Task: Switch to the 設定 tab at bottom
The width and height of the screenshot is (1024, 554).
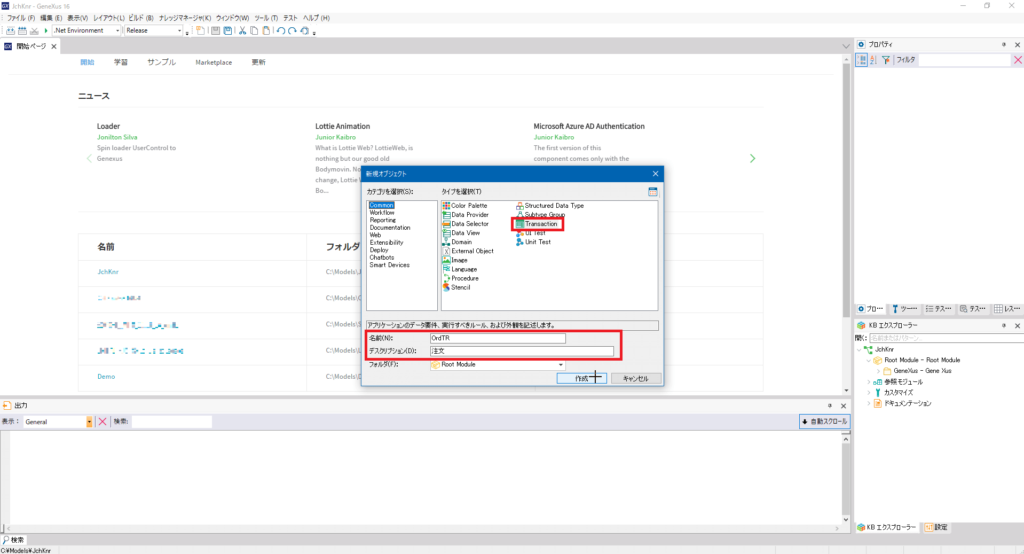Action: click(936, 527)
